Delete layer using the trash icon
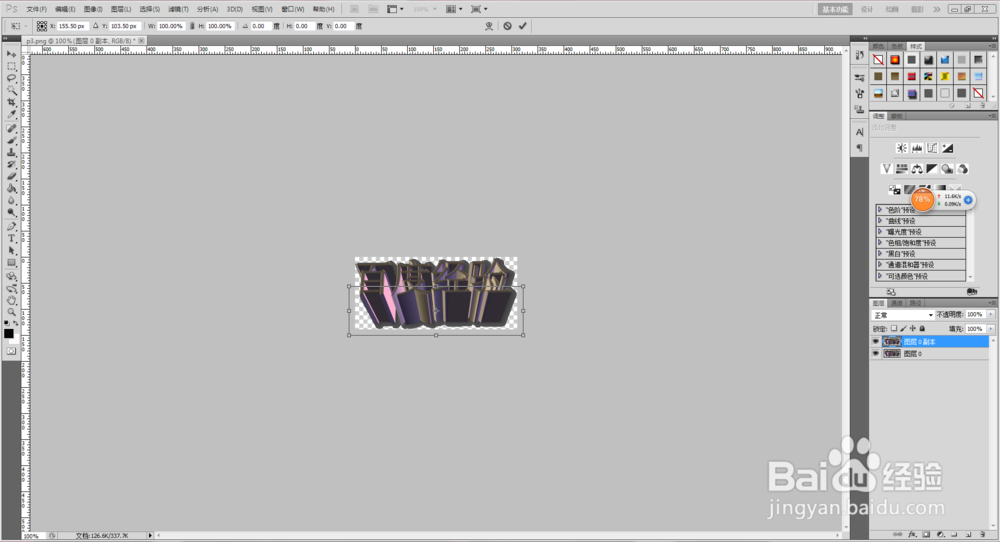 coord(983,534)
